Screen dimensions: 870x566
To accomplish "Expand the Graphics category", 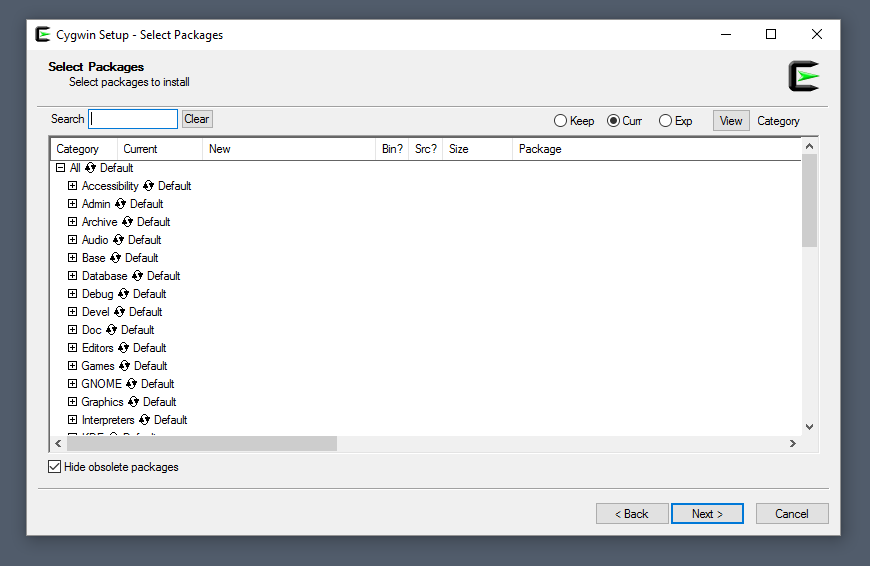I will coord(72,401).
